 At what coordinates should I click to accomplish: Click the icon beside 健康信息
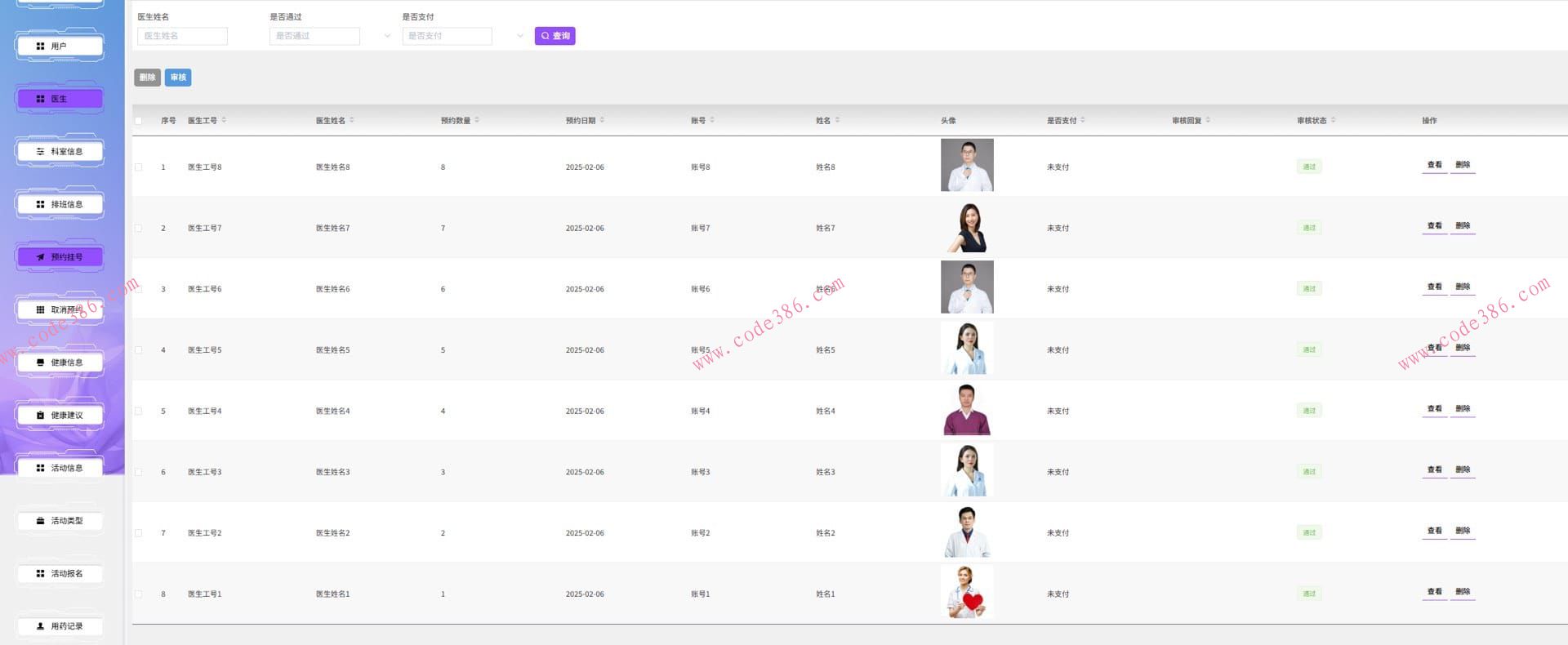coord(40,363)
